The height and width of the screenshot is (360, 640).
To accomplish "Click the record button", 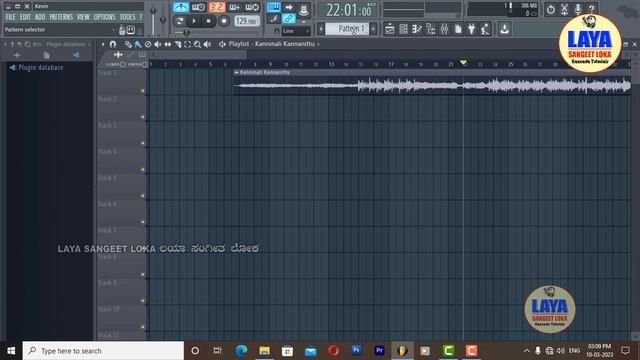I will [224, 21].
